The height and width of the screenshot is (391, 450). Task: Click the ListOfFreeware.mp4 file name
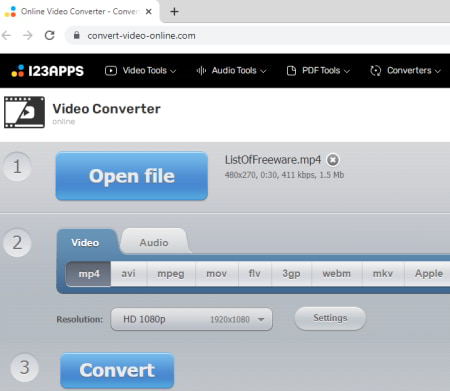click(273, 160)
